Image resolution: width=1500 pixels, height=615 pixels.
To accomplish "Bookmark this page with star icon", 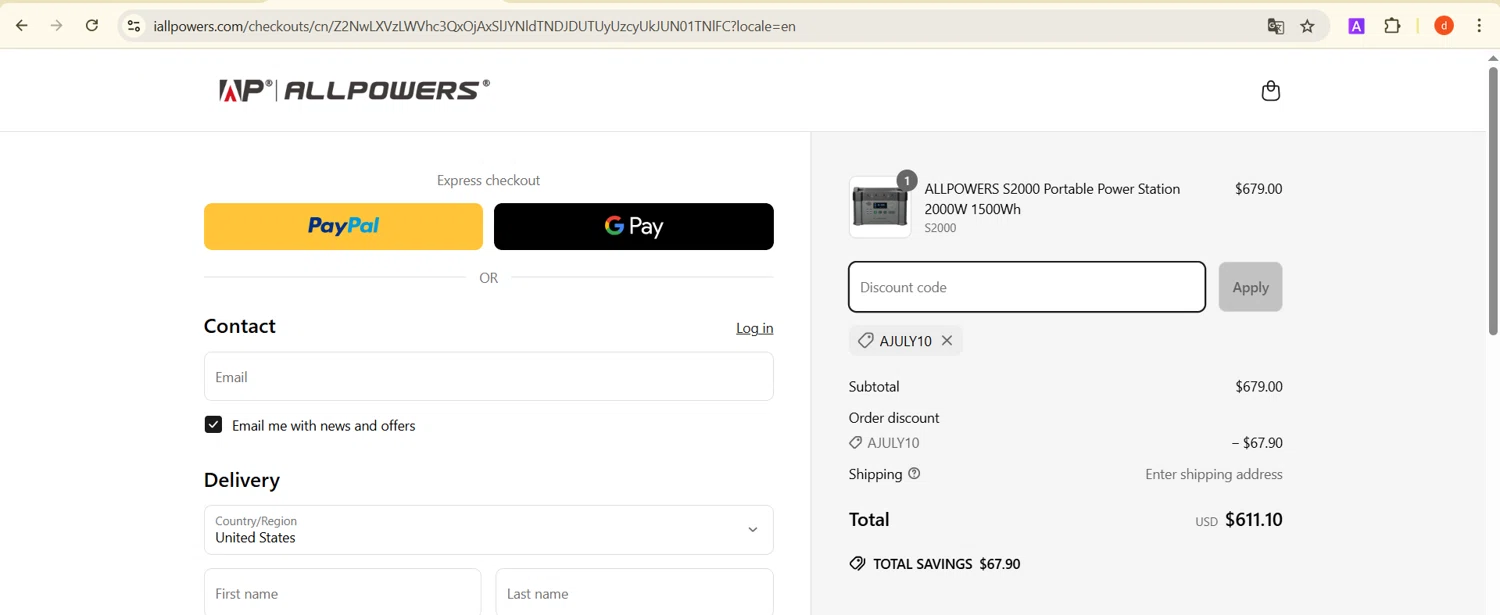I will (x=1308, y=27).
